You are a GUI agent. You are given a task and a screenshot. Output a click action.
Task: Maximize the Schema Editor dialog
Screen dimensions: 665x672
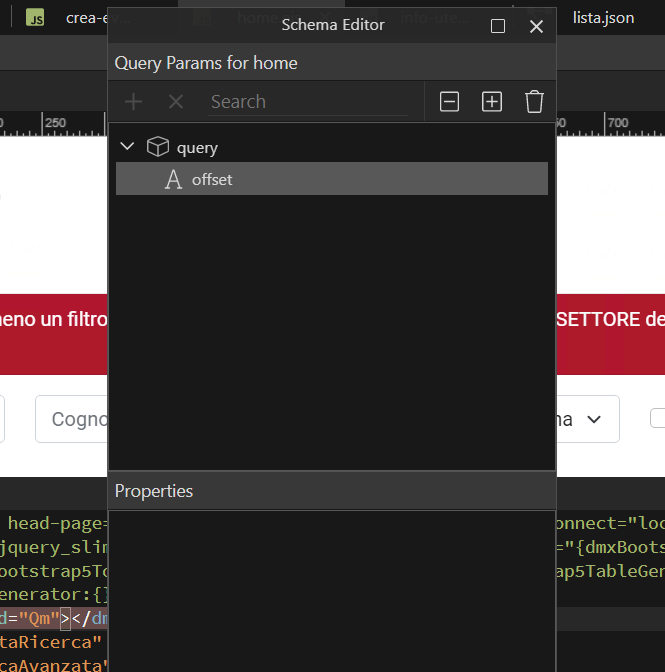pyautogui.click(x=497, y=26)
